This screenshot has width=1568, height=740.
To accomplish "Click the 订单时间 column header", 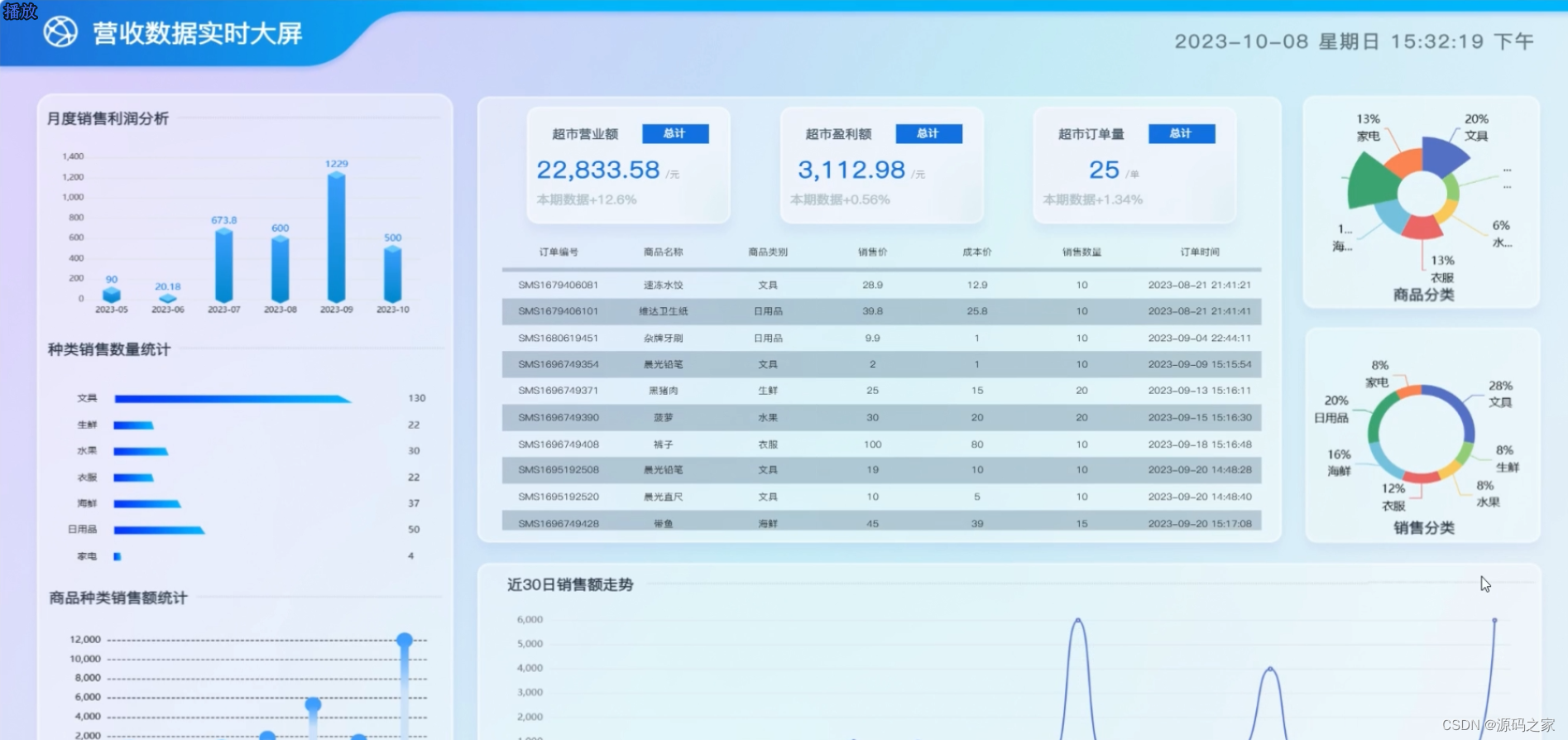I will pos(1200,252).
